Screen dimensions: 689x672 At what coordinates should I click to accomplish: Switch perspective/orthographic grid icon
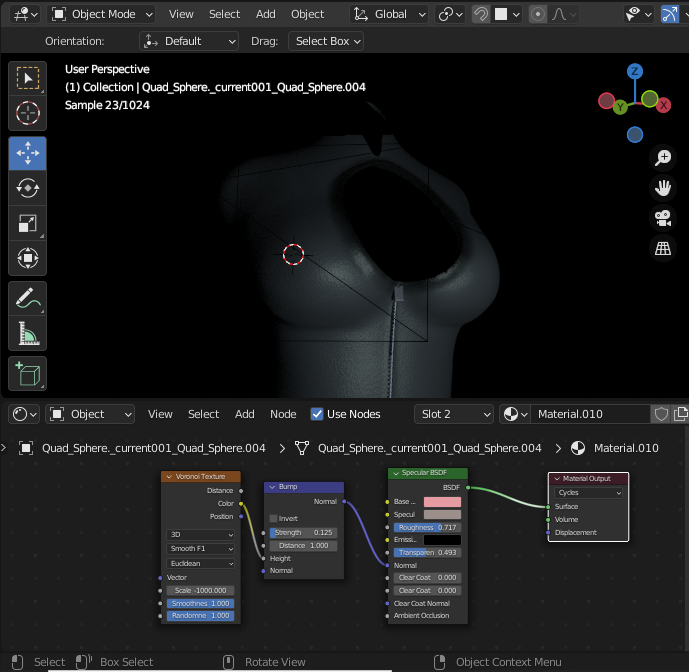663,249
